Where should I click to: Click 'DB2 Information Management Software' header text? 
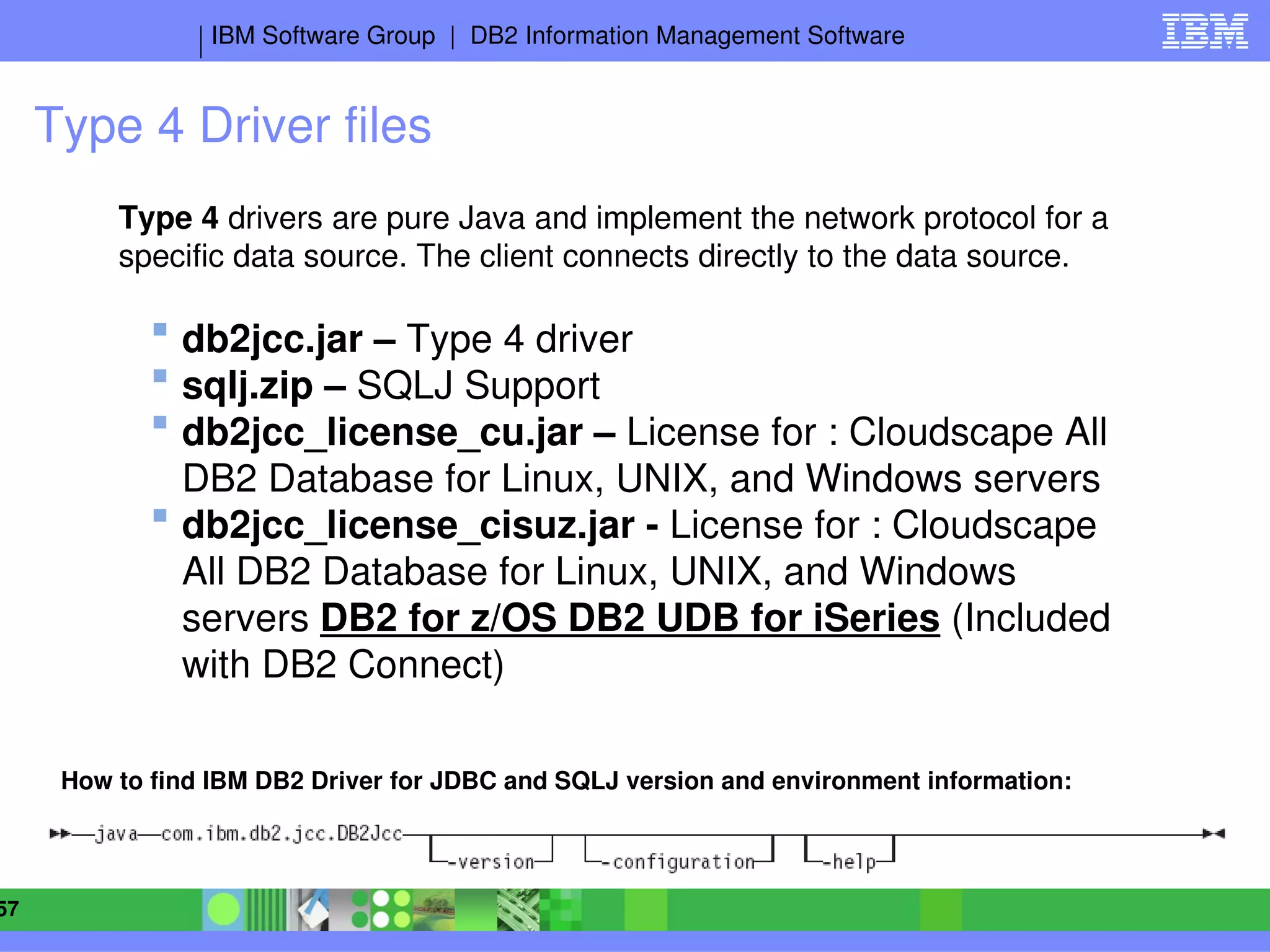(x=687, y=36)
